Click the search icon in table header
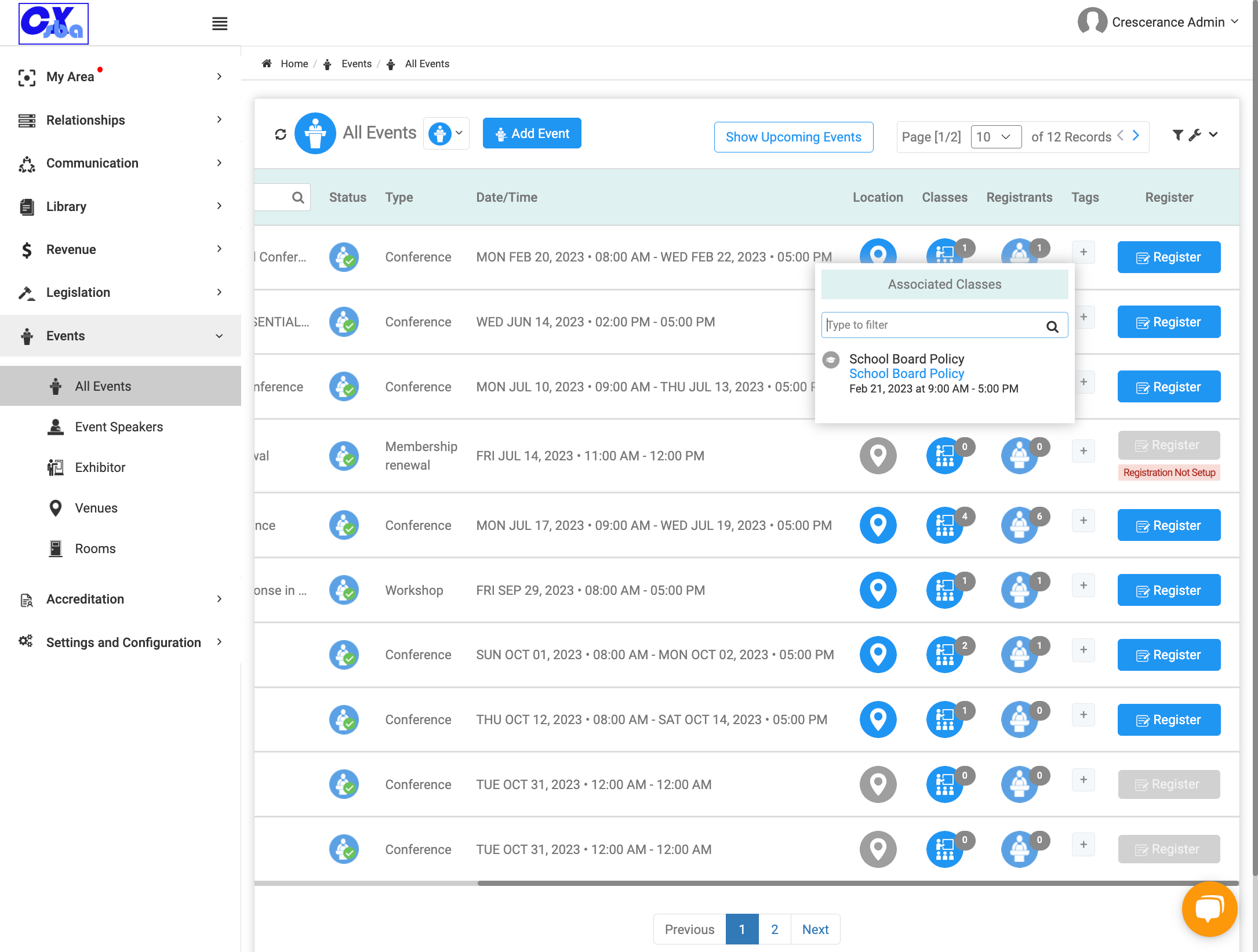Viewport: 1258px width, 952px height. click(298, 198)
